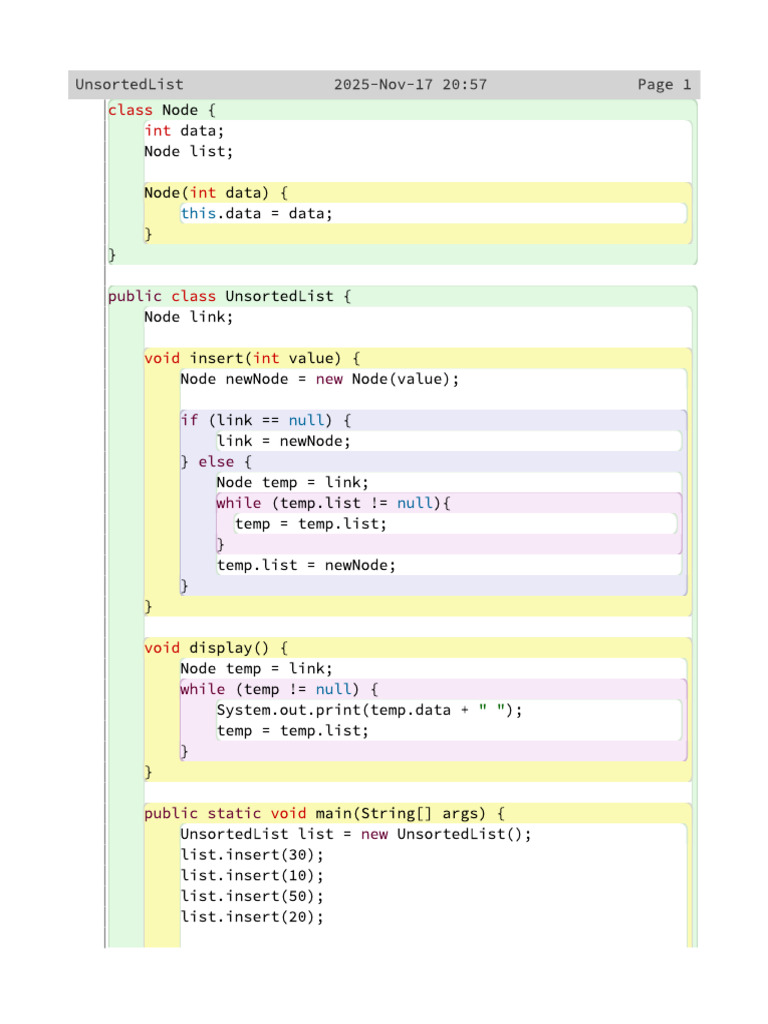Click 'Node newNode = new Node(value);'
This screenshot has height=1024, width=768.
coord(320,379)
